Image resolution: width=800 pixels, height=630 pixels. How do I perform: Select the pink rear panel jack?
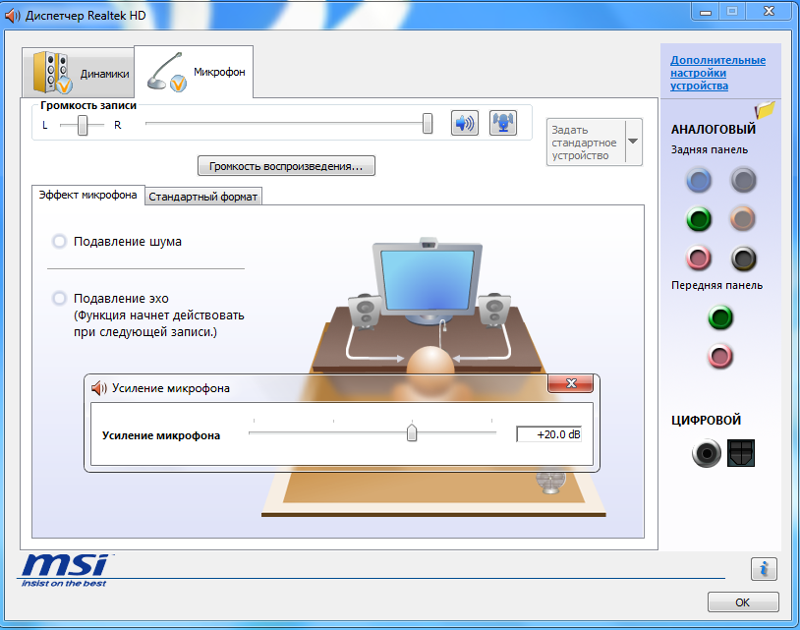698,258
